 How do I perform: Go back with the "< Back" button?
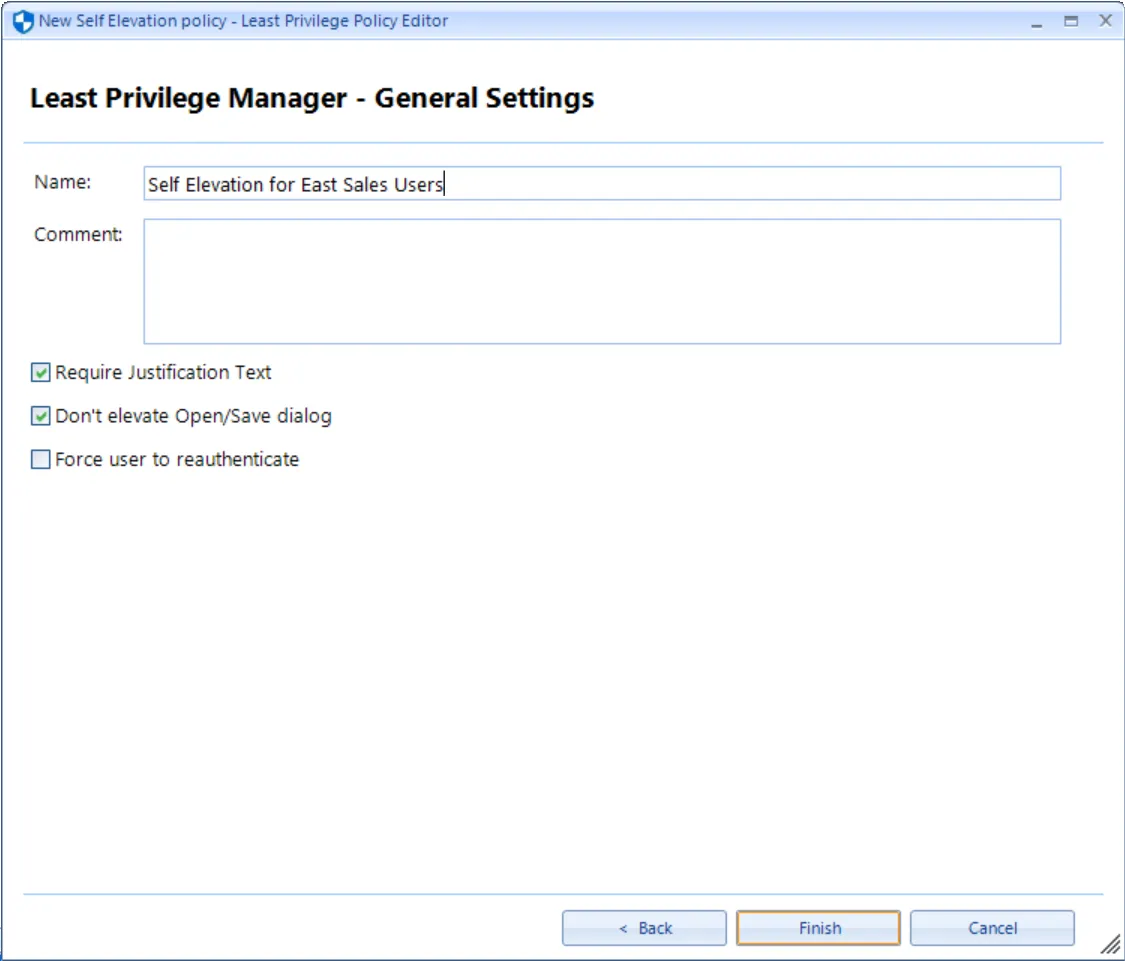click(644, 927)
